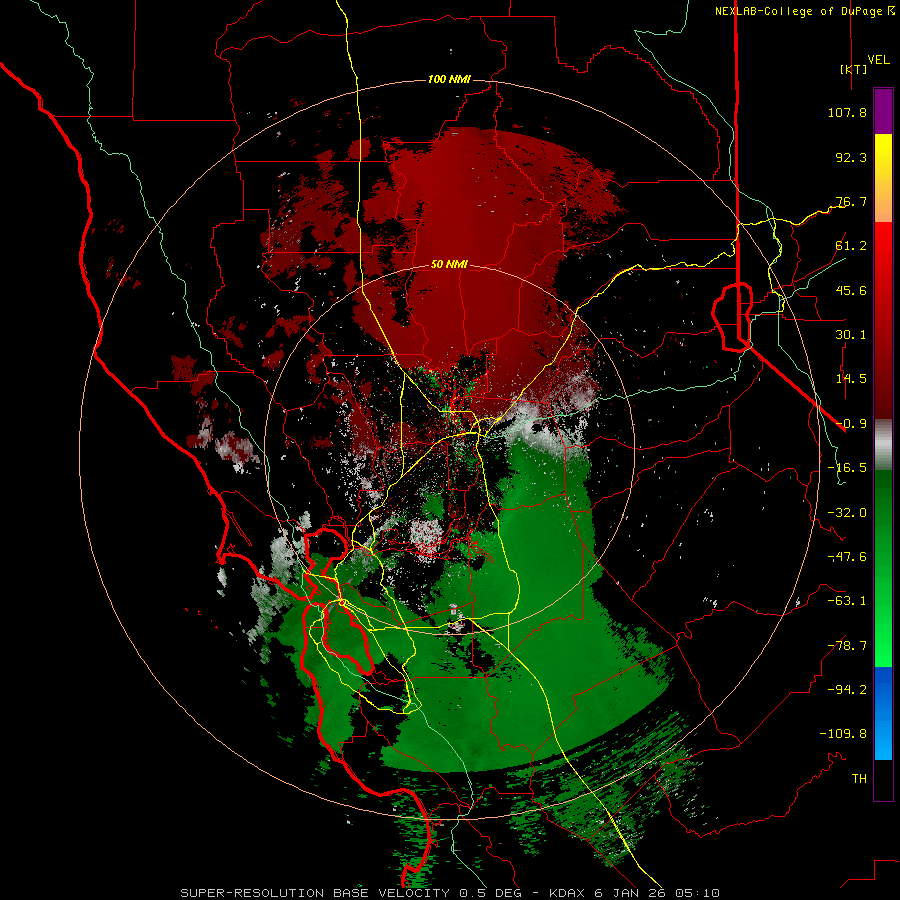Click the -47.6 legend value
900x900 pixels.
coord(847,557)
